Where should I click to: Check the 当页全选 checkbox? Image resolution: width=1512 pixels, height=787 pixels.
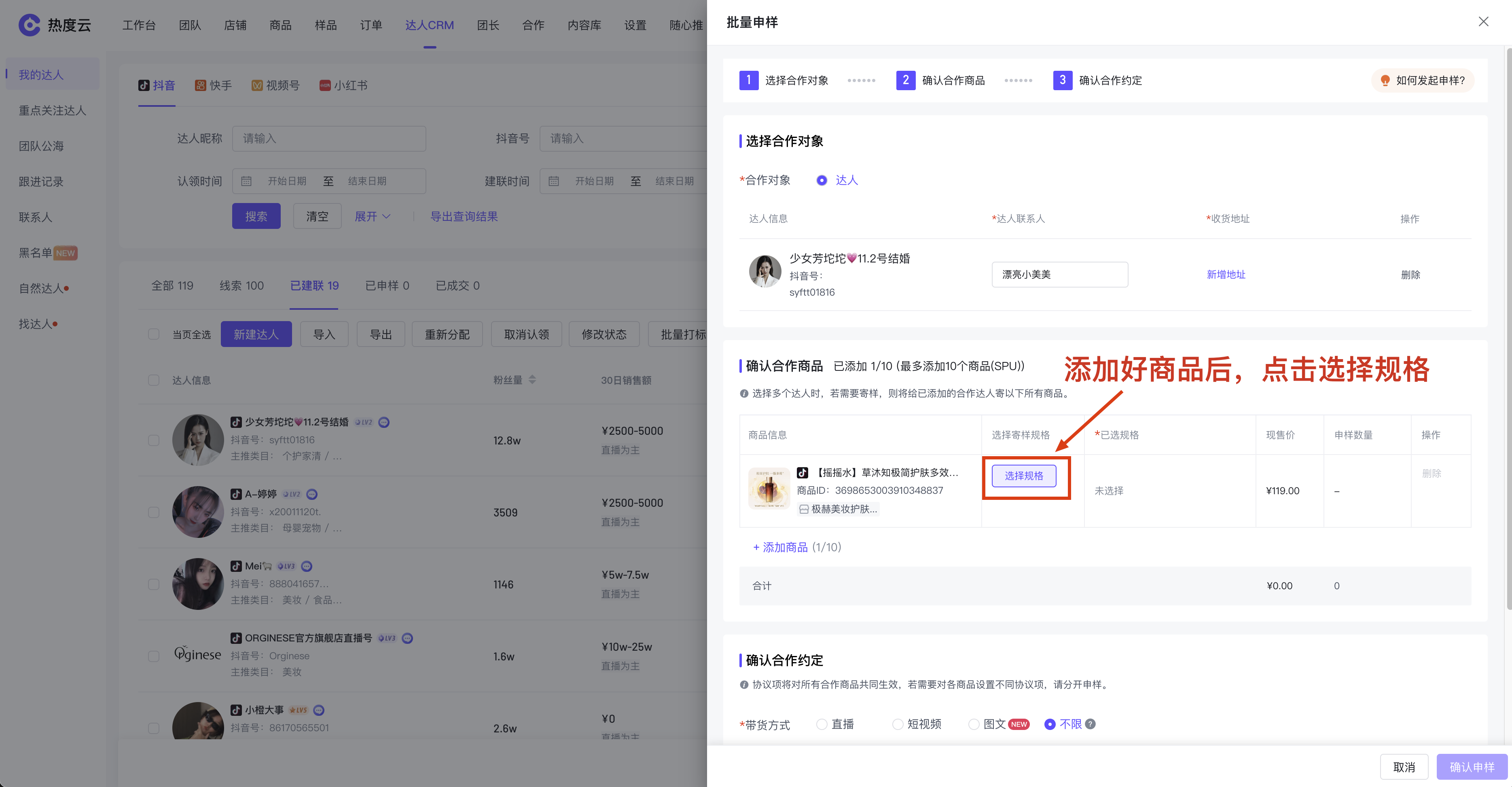(x=154, y=334)
